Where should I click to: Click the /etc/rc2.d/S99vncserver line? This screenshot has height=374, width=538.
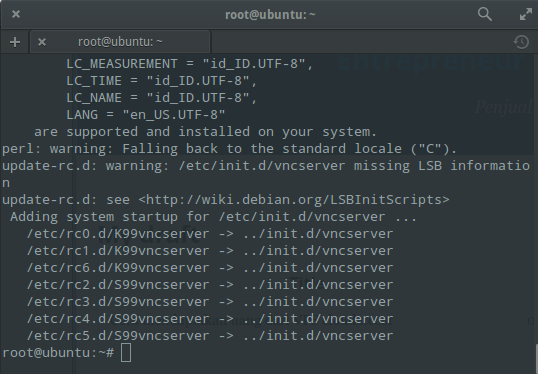point(210,285)
